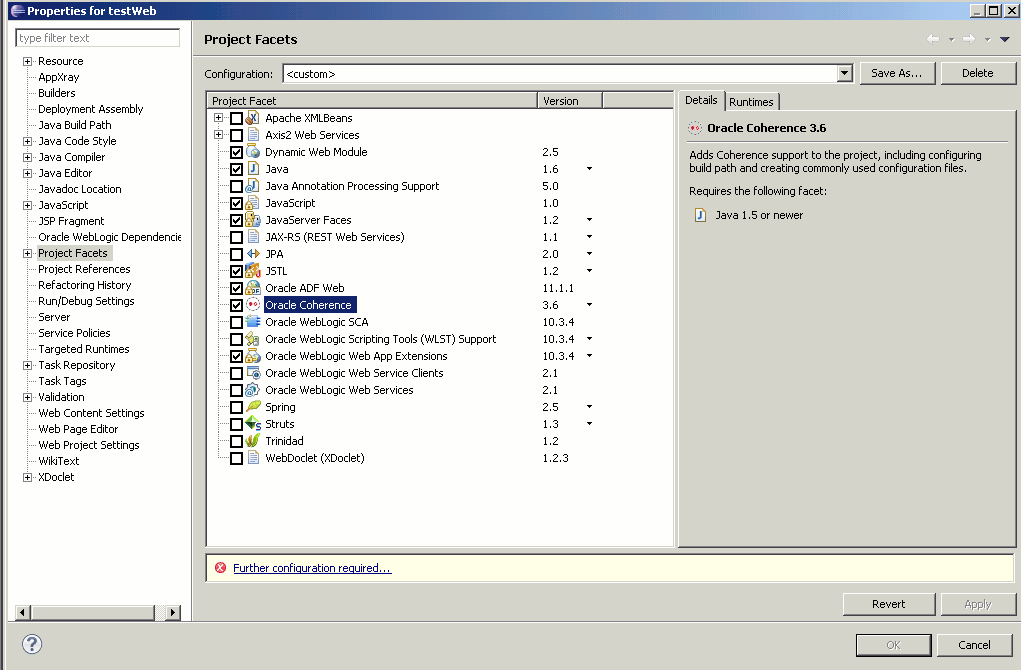The image size is (1021, 670).
Task: Click the Spring leaf icon
Action: (x=253, y=407)
